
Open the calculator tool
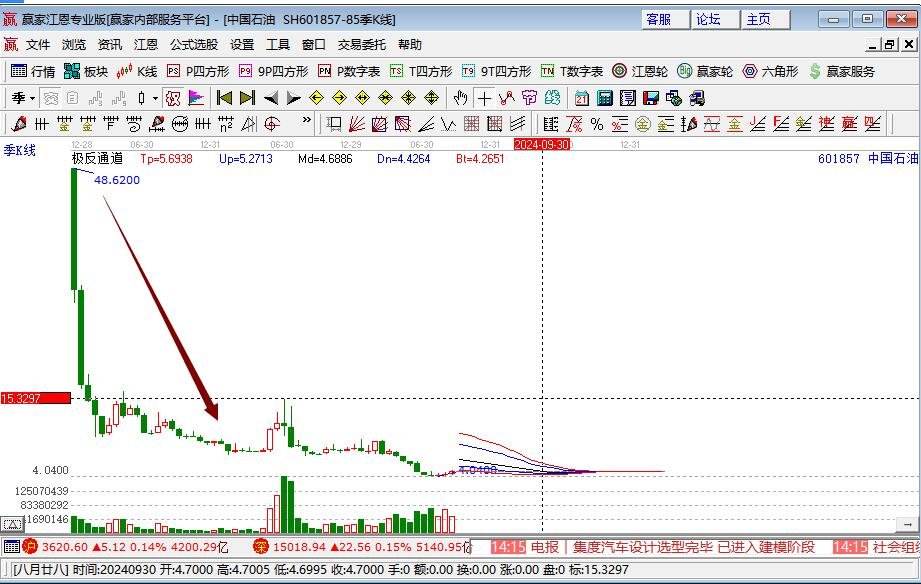604,98
